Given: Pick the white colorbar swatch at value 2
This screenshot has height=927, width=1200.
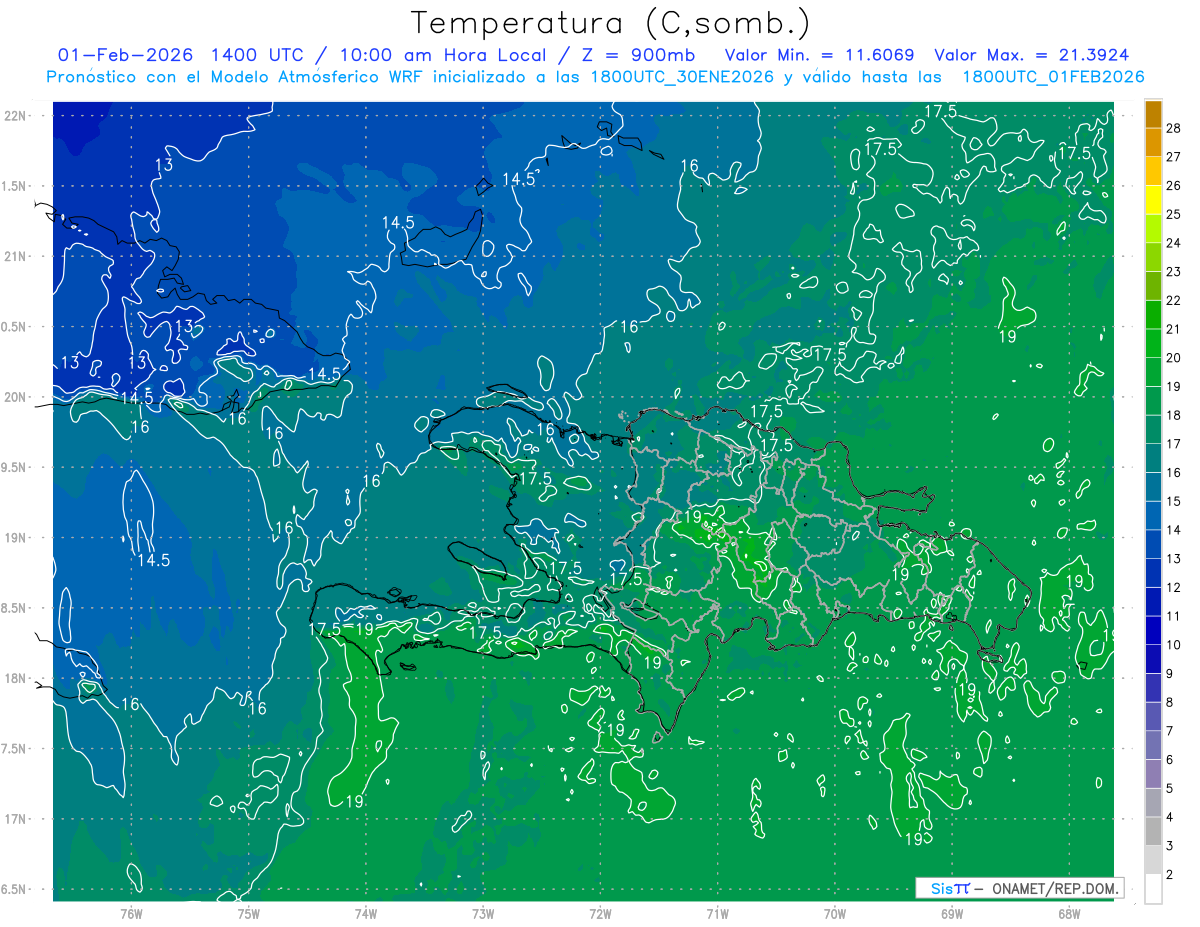Looking at the screenshot, I should click(1153, 888).
